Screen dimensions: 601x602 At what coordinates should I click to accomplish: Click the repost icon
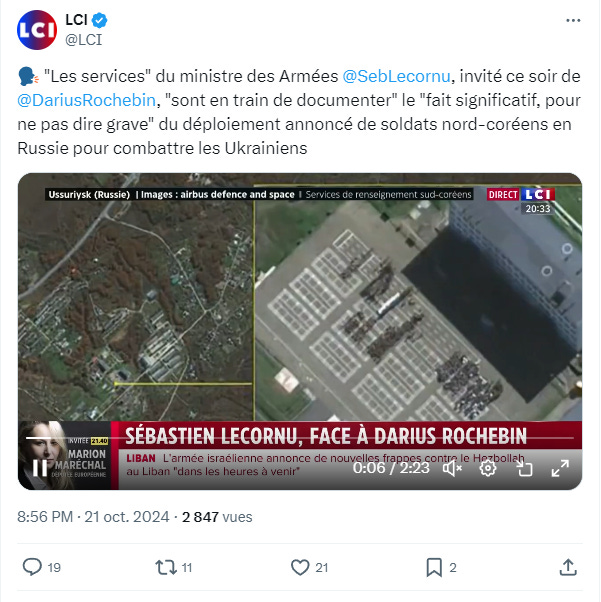click(166, 567)
